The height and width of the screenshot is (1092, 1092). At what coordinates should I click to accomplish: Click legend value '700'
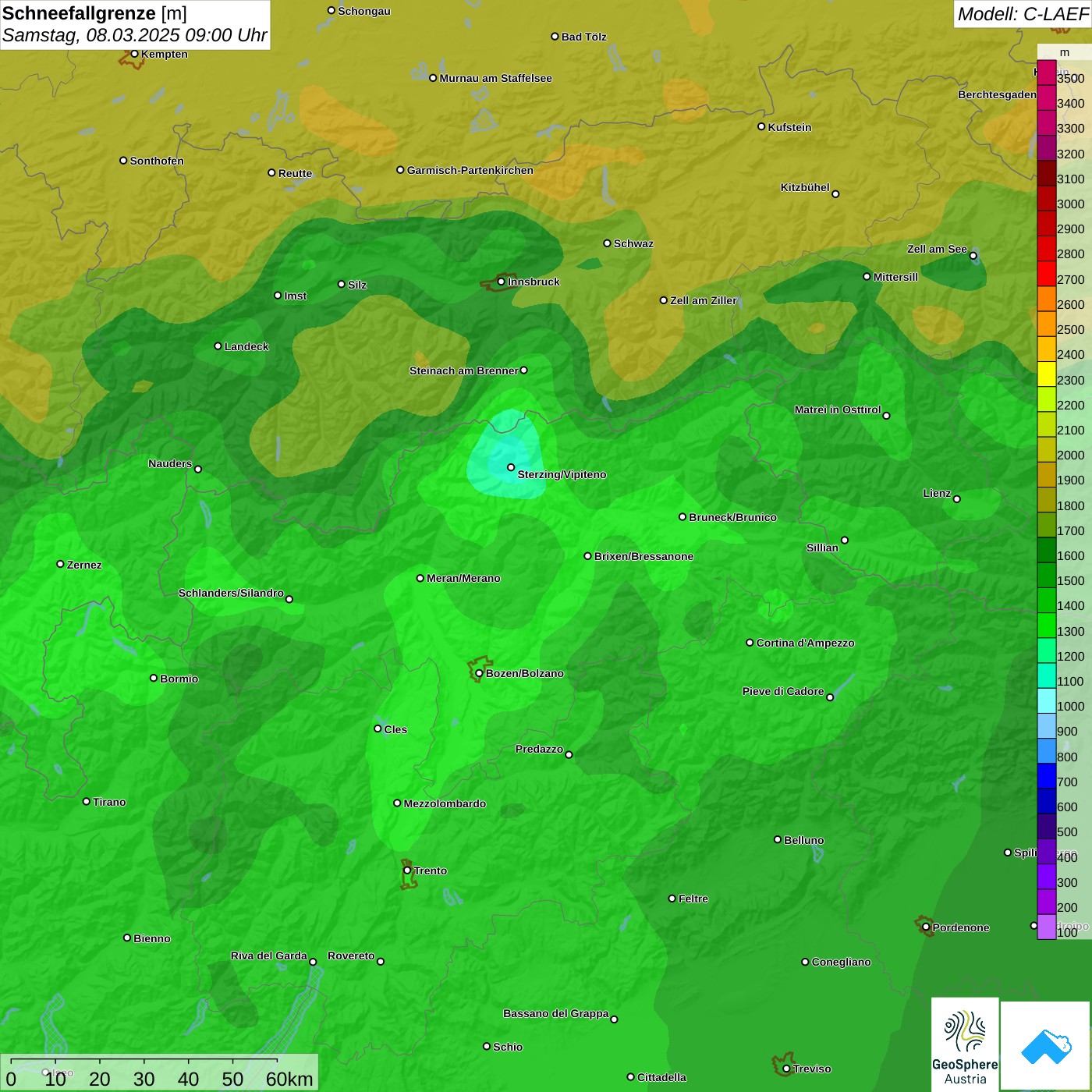tap(1067, 782)
